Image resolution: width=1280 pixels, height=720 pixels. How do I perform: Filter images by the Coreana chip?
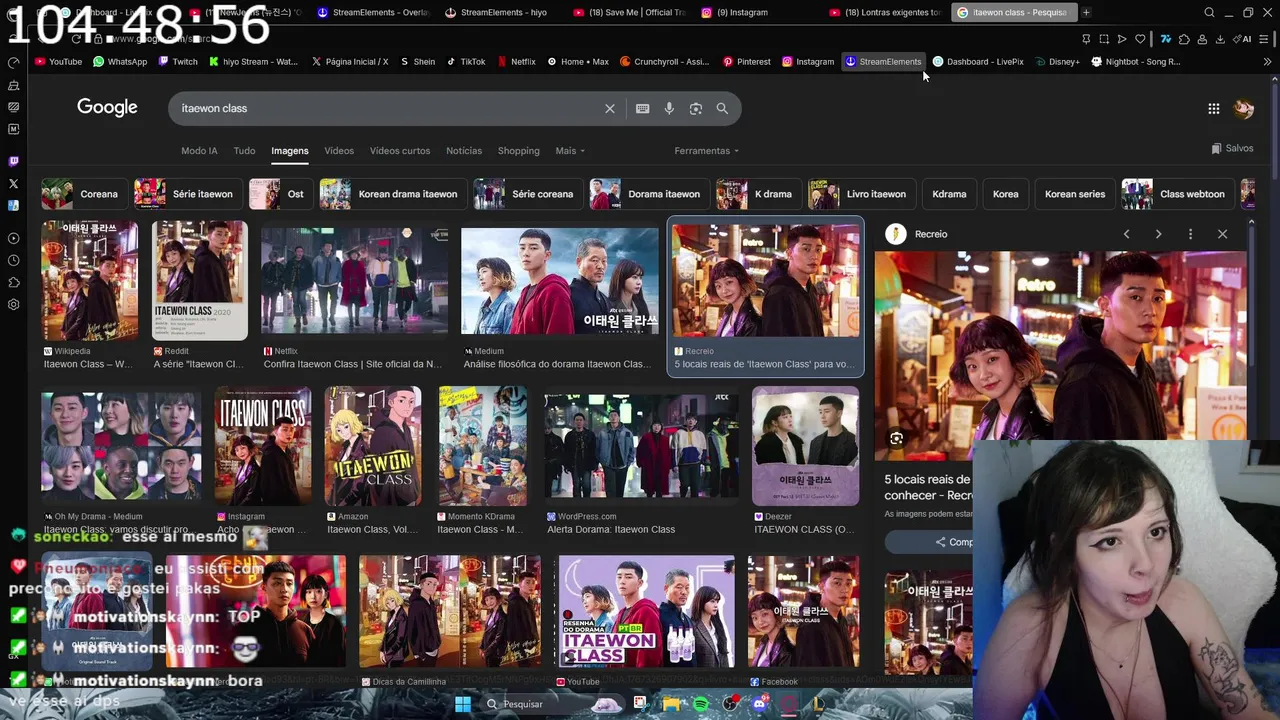(80, 194)
